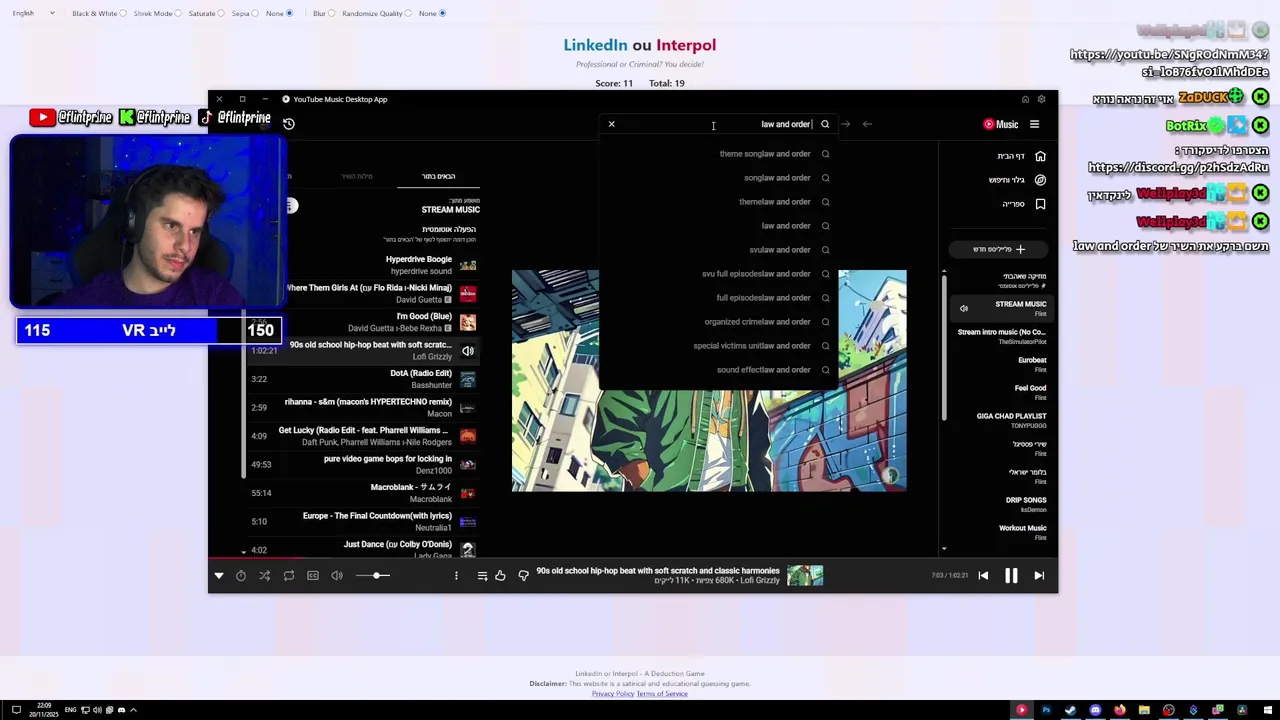Switch to the Up Next queue tab
This screenshot has width=1280, height=720.
(x=438, y=177)
